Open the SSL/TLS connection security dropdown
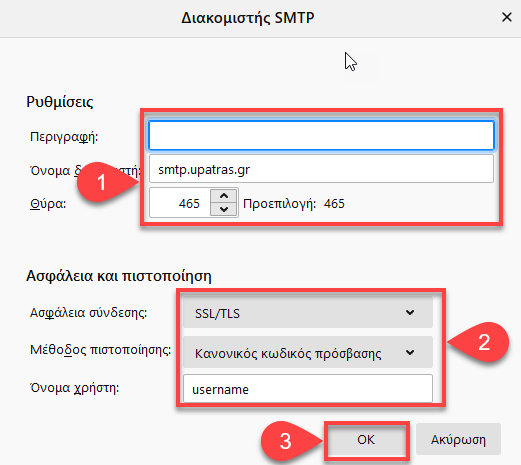The image size is (521, 465). click(308, 312)
